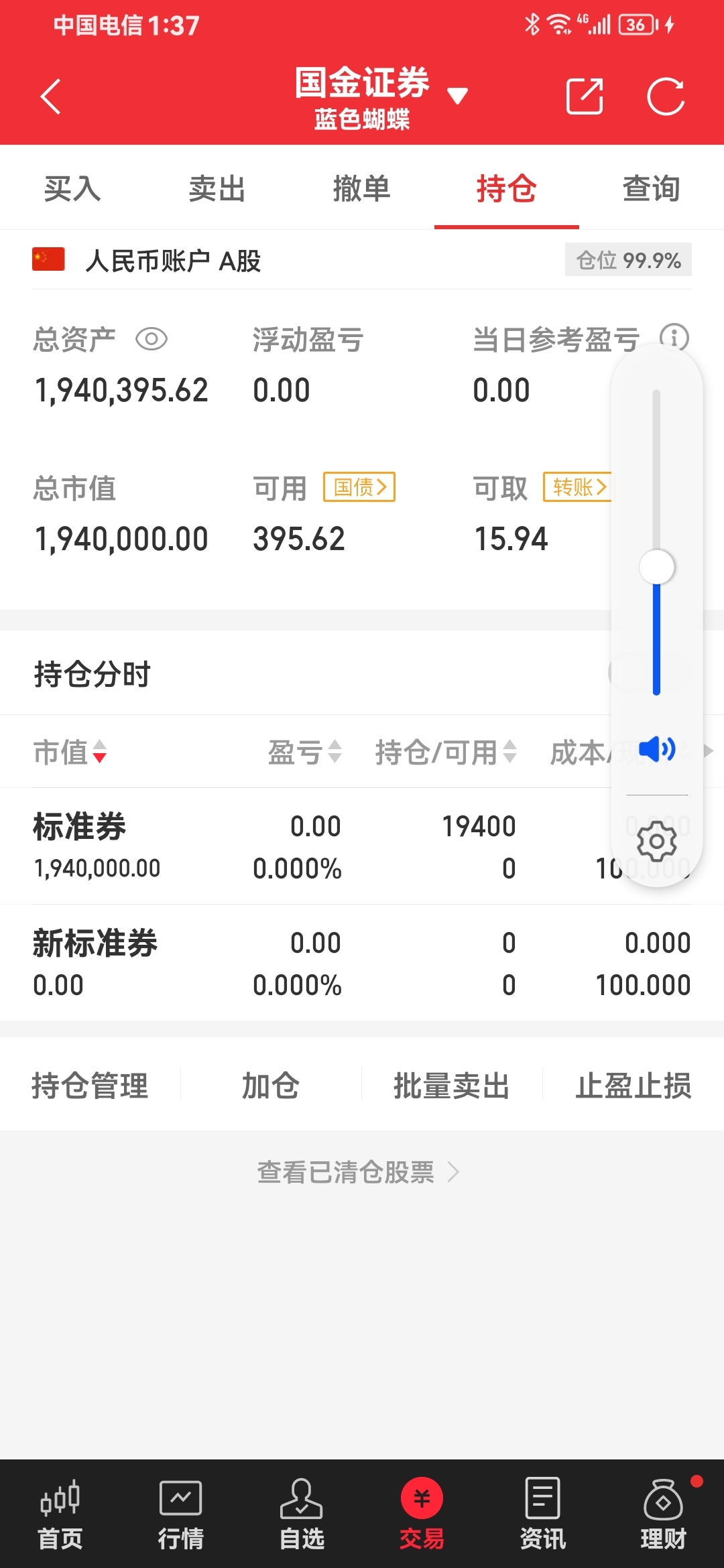
Task: Switch to the 买入 tab
Action: point(72,188)
